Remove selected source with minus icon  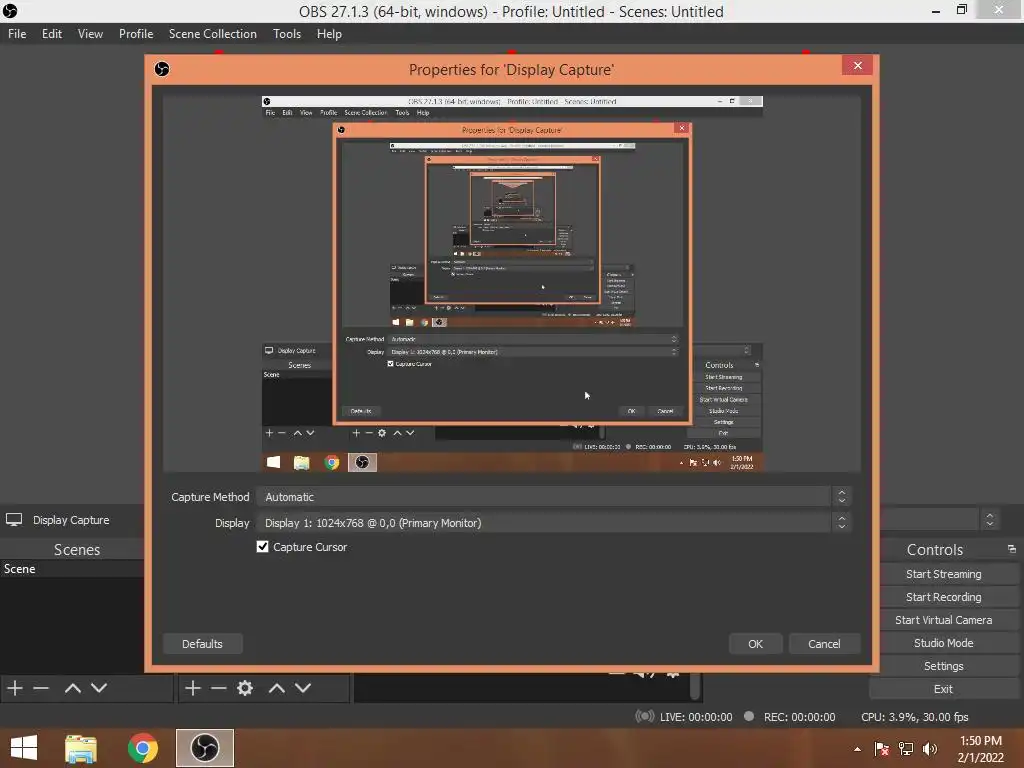point(219,688)
